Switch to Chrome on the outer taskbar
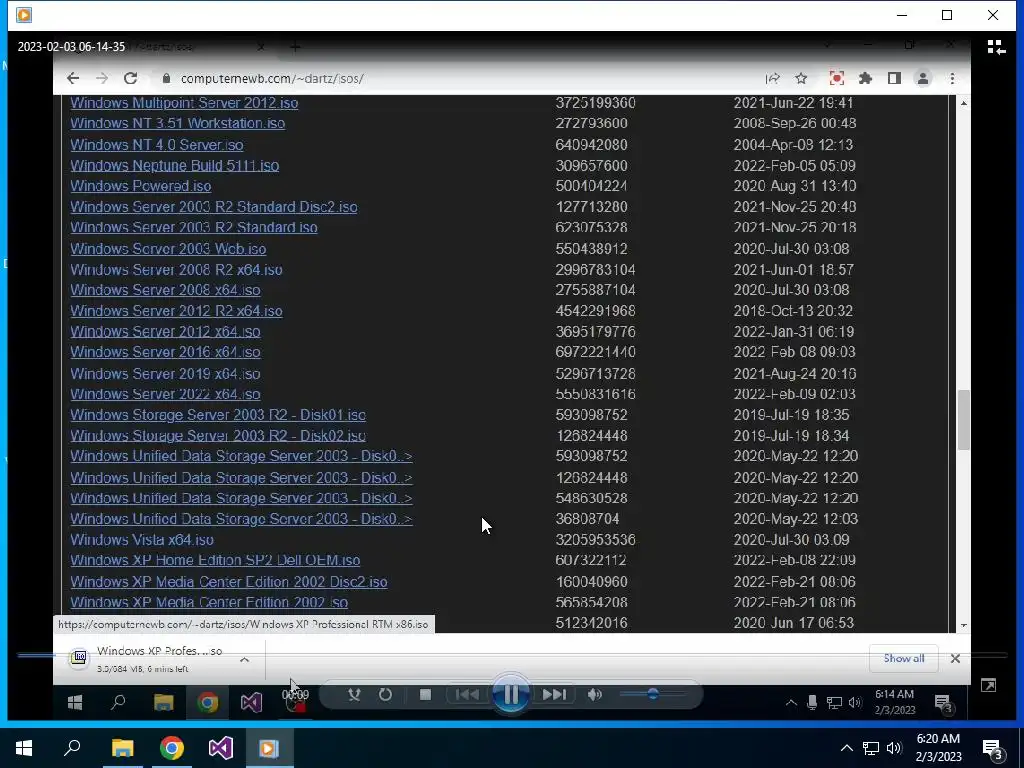The width and height of the screenshot is (1024, 768). pyautogui.click(x=172, y=748)
